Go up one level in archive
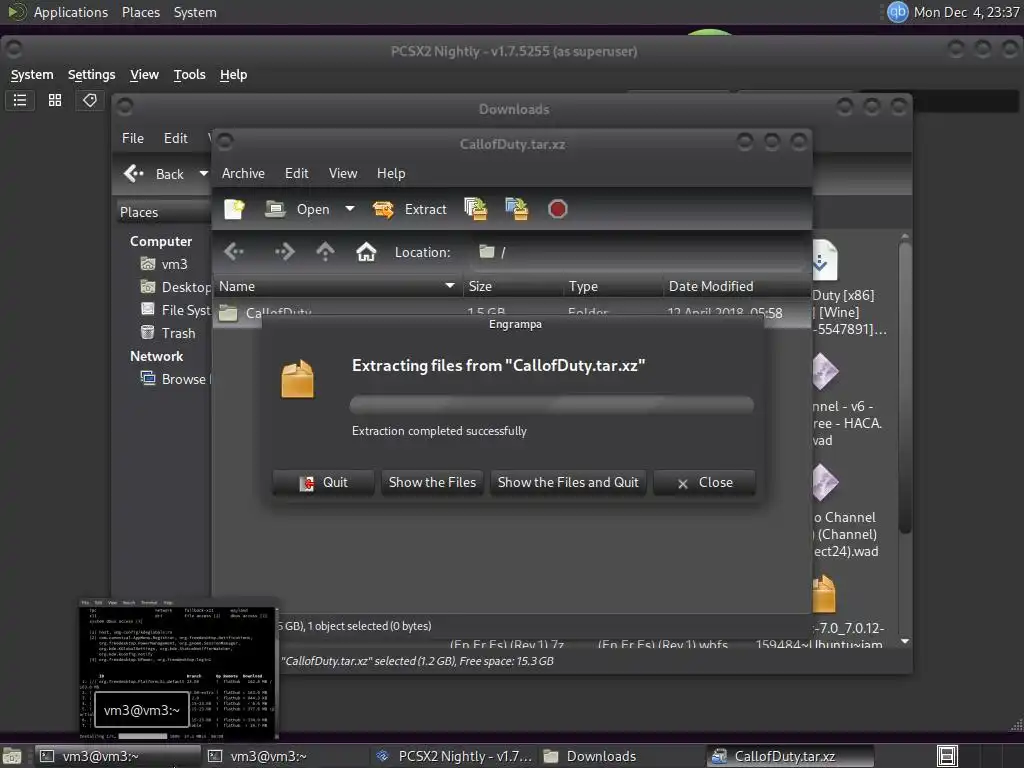 [x=325, y=251]
